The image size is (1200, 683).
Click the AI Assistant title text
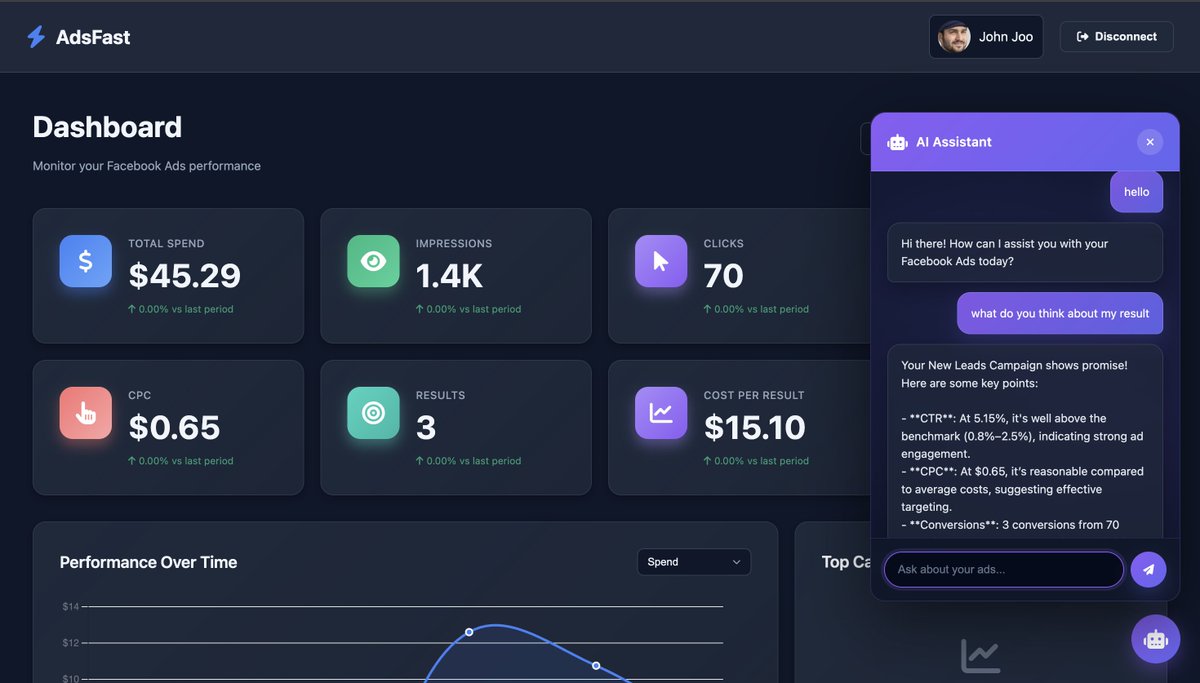pyautogui.click(x=954, y=142)
